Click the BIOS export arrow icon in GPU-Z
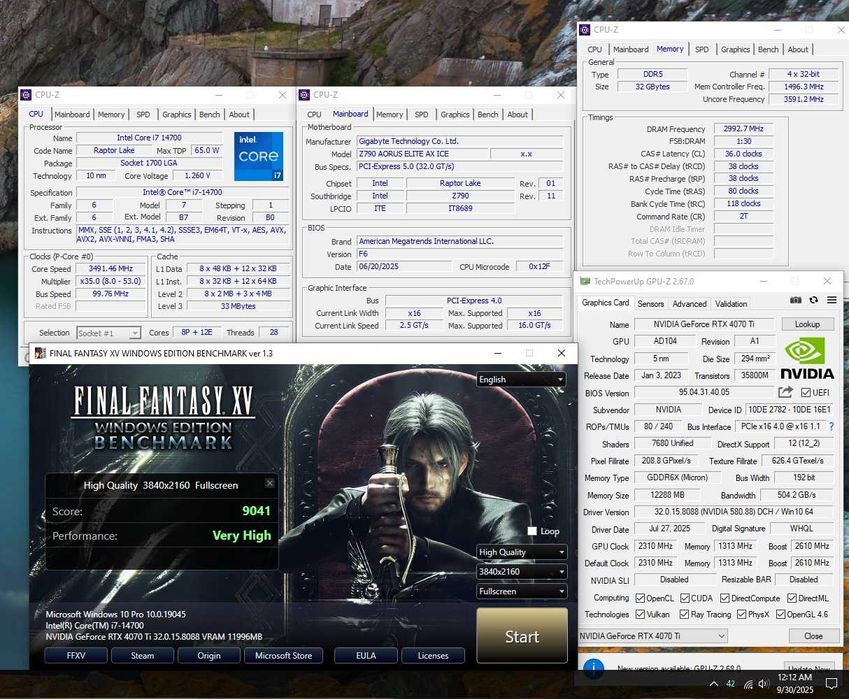Viewport: 849px width, 699px height. 785,392
